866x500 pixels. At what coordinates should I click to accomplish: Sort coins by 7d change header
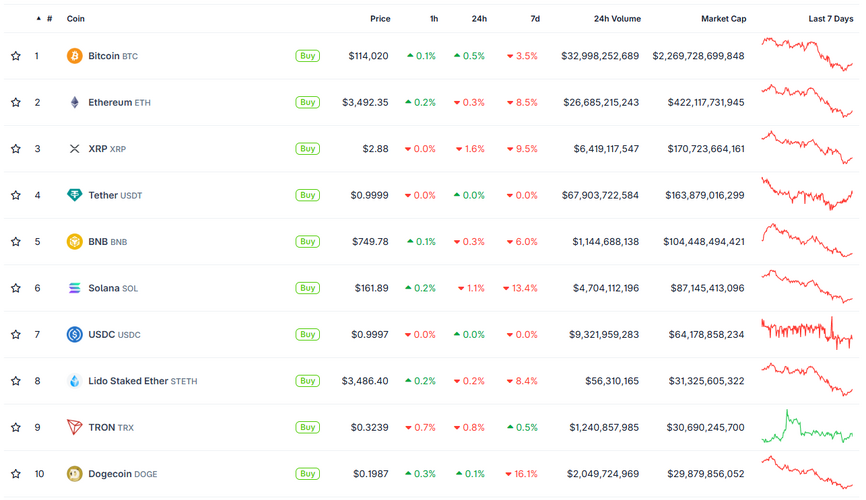pos(535,19)
